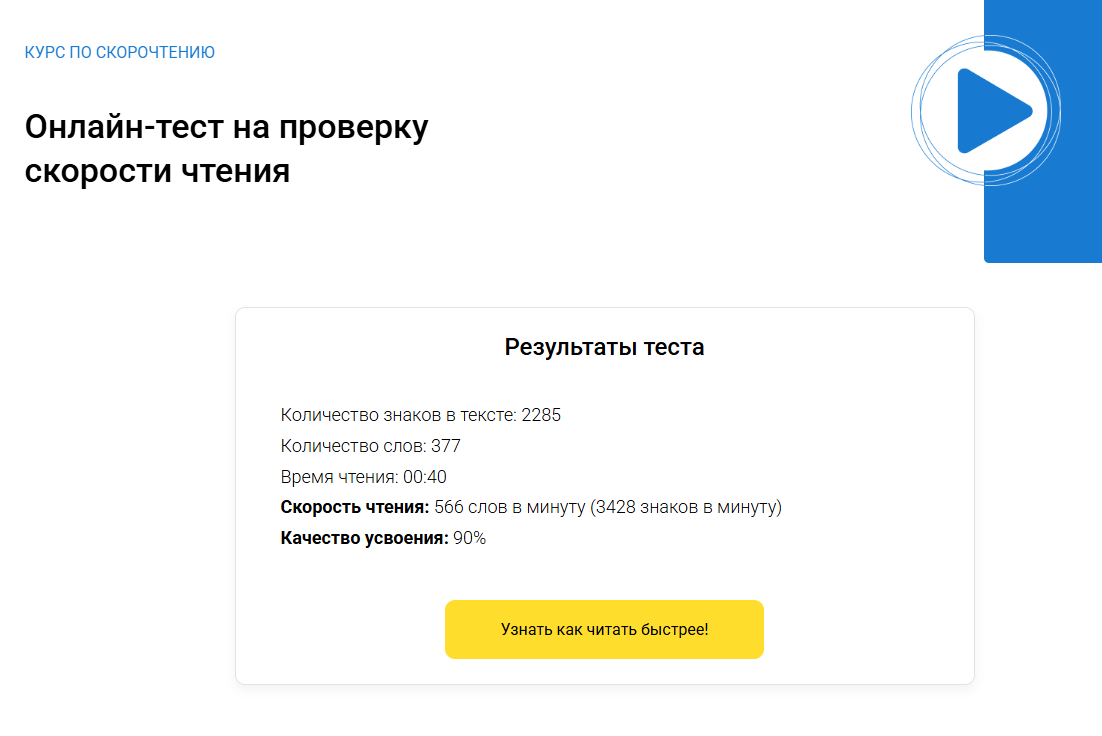Open the КУРС ПО СКОРОЧТЕНИЮ link
The height and width of the screenshot is (736, 1102).
[119, 52]
